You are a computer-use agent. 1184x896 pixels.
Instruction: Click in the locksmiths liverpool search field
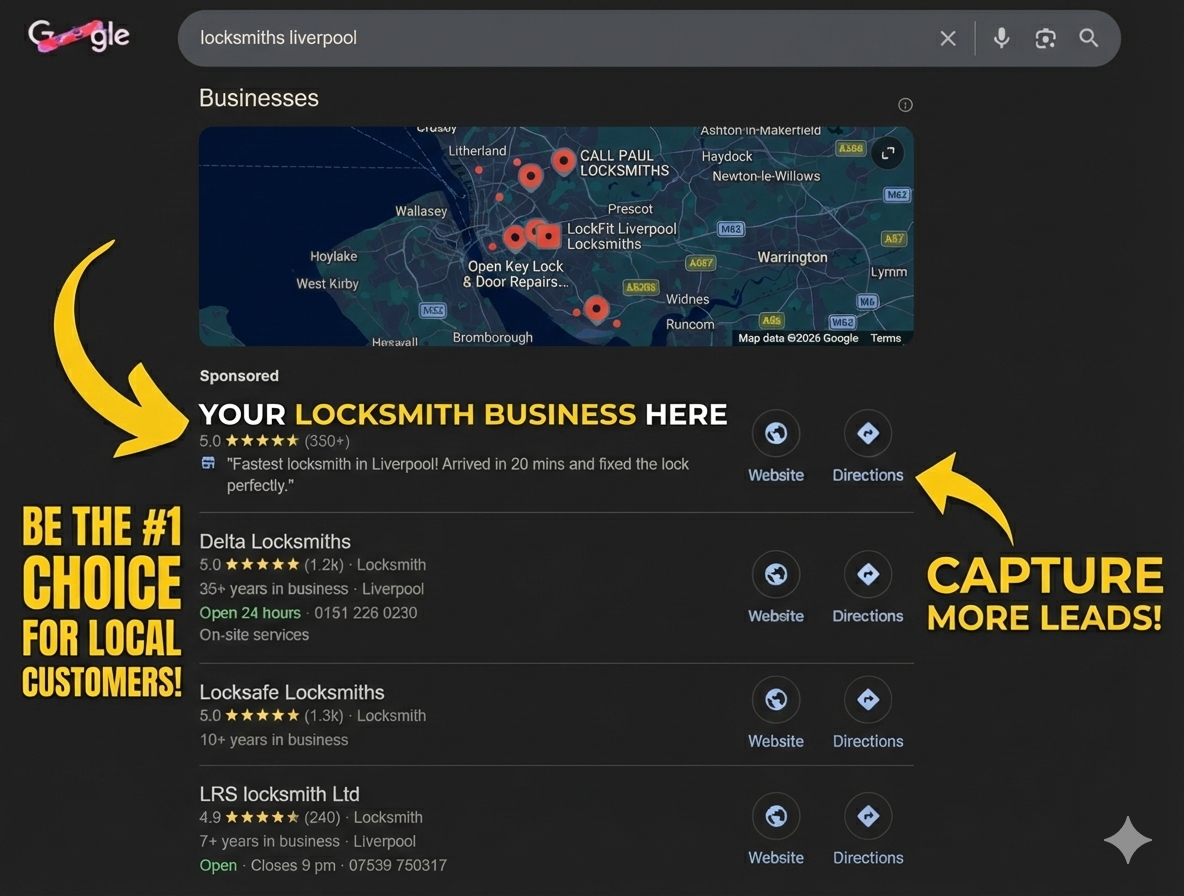point(550,38)
